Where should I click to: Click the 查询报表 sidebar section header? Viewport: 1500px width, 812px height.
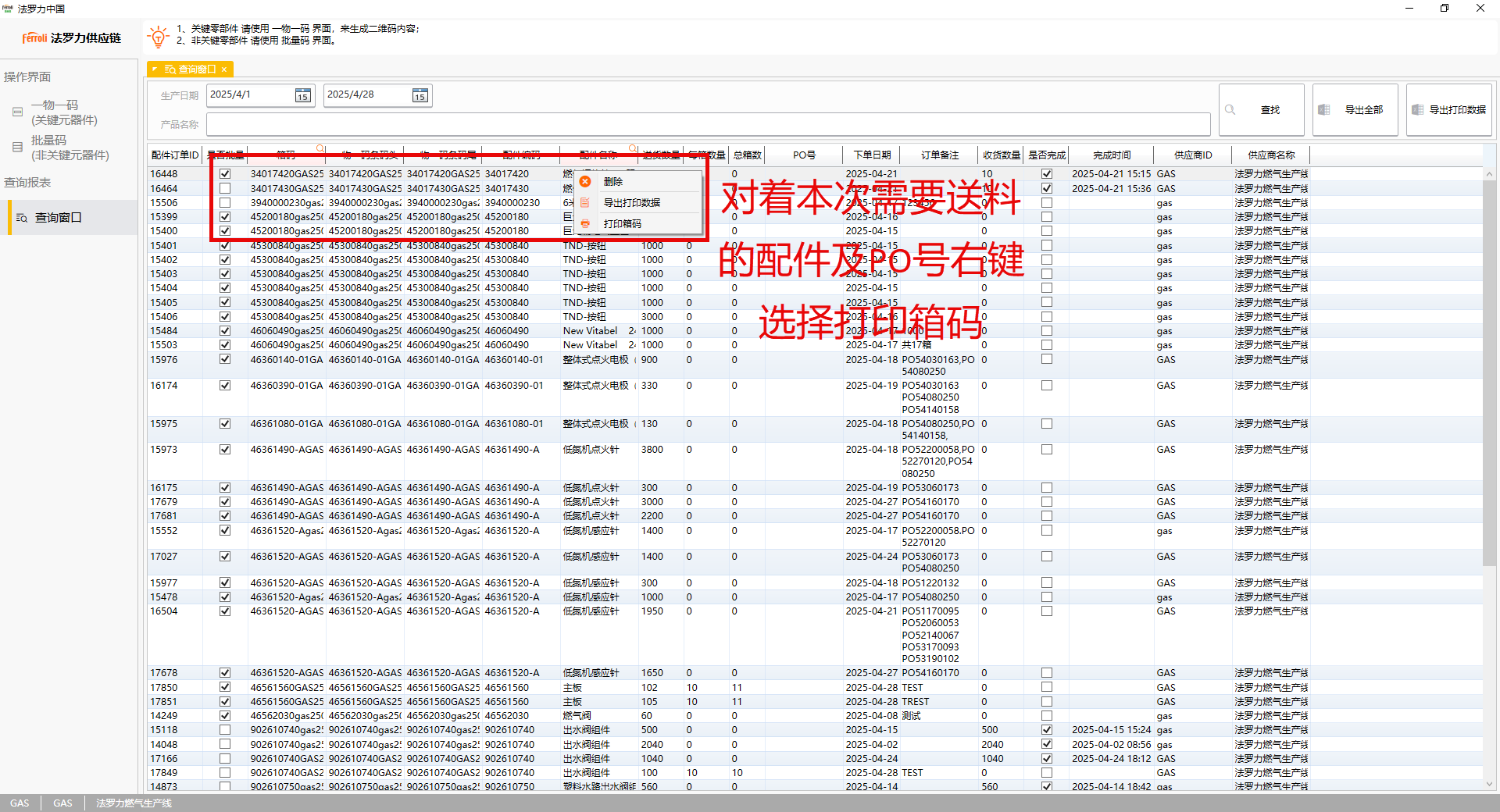[x=27, y=182]
